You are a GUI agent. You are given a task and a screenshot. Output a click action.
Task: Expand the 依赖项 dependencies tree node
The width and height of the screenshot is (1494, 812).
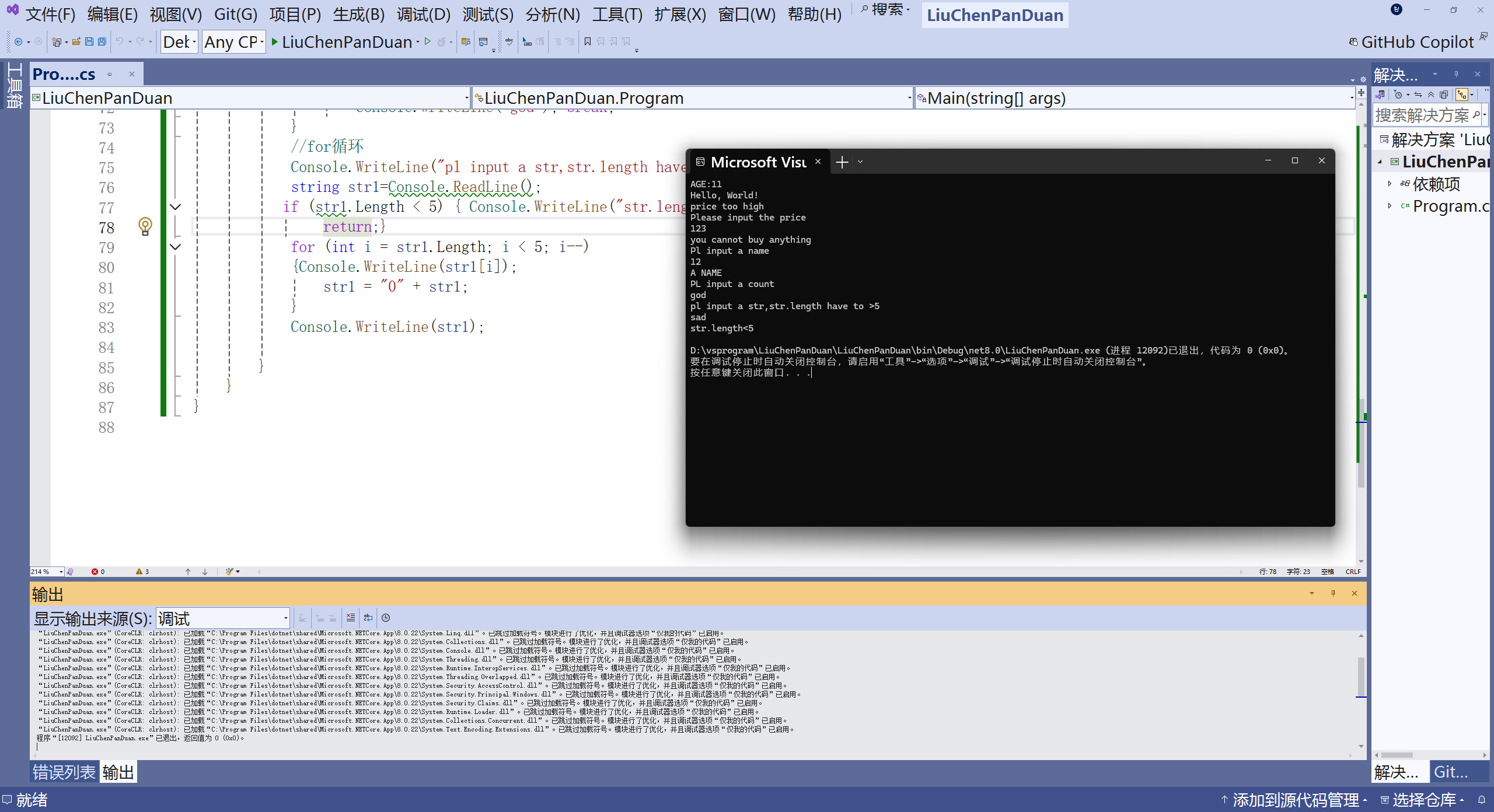[1390, 184]
